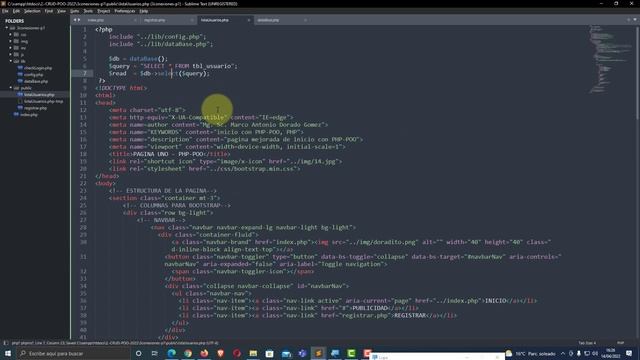This screenshot has width=640, height=360.
Task: Collapse the root project folder
Action: coord(7,28)
